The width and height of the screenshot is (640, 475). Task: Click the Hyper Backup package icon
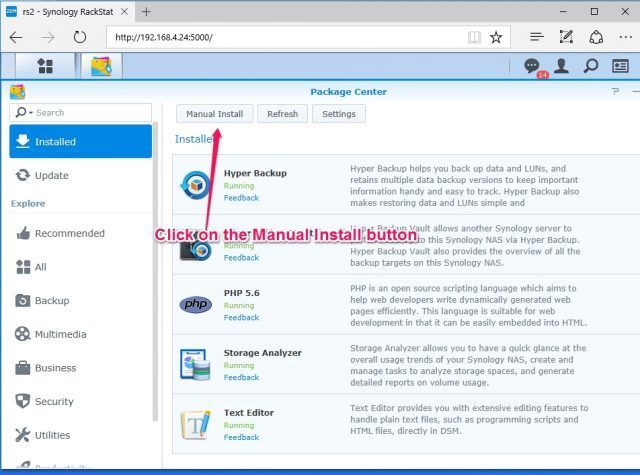196,185
